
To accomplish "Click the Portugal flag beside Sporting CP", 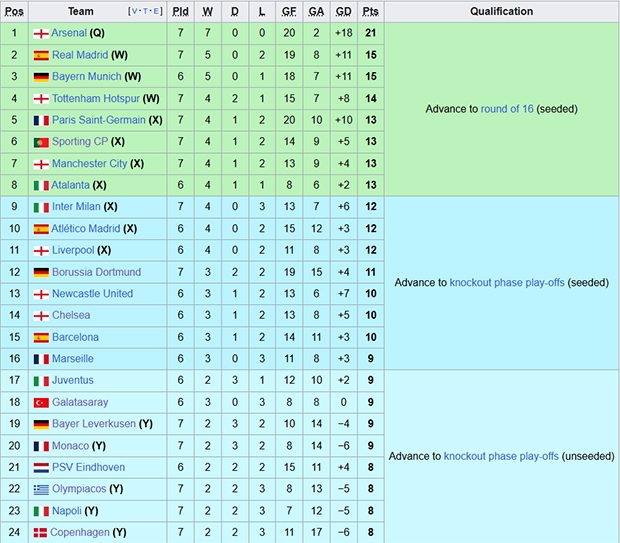I will pyautogui.click(x=41, y=142).
